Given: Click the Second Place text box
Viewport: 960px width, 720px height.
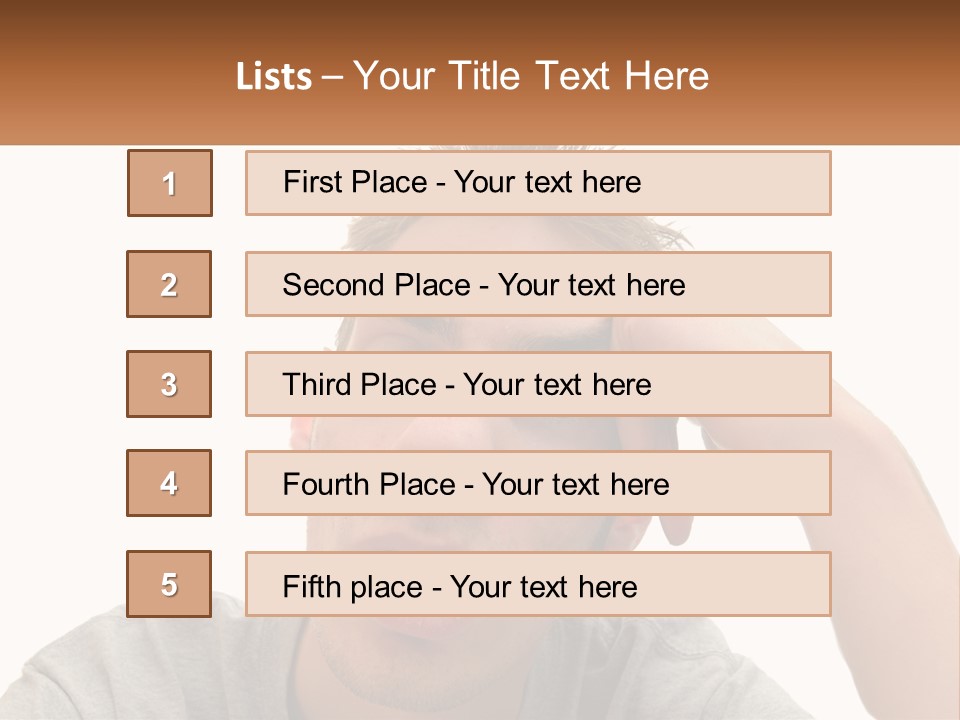Looking at the screenshot, I should pos(538,284).
